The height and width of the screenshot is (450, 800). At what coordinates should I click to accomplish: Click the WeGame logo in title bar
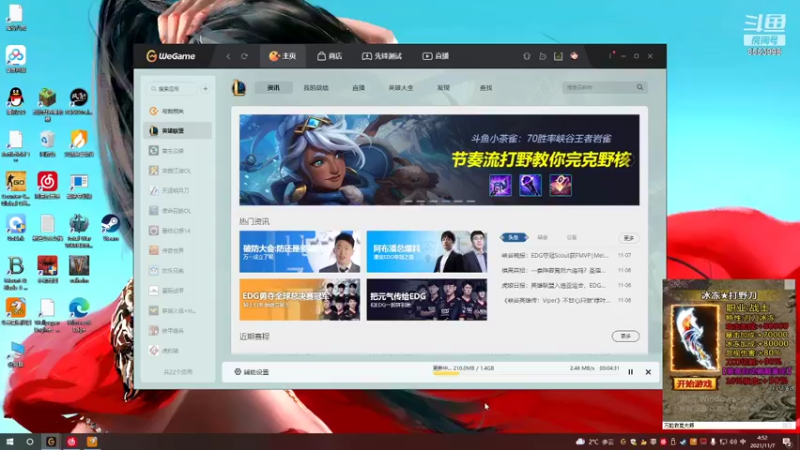point(170,56)
